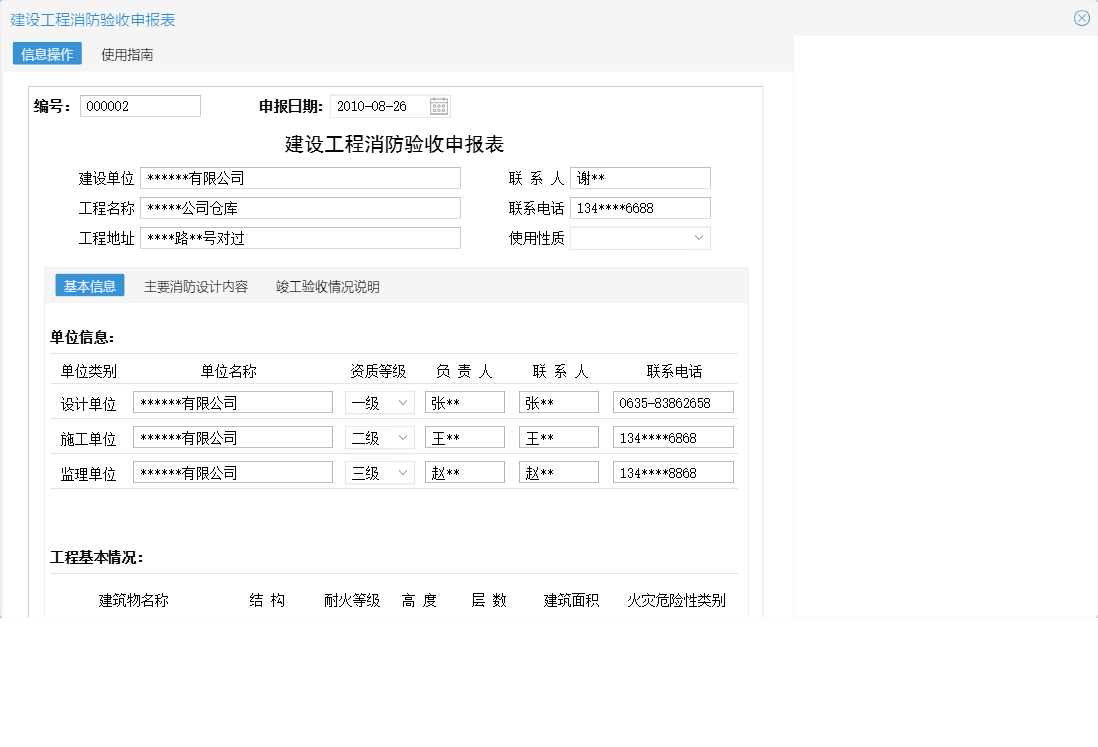The height and width of the screenshot is (747, 1098).
Task: Click the 联系电话 field showing 134****6688
Action: (640, 207)
